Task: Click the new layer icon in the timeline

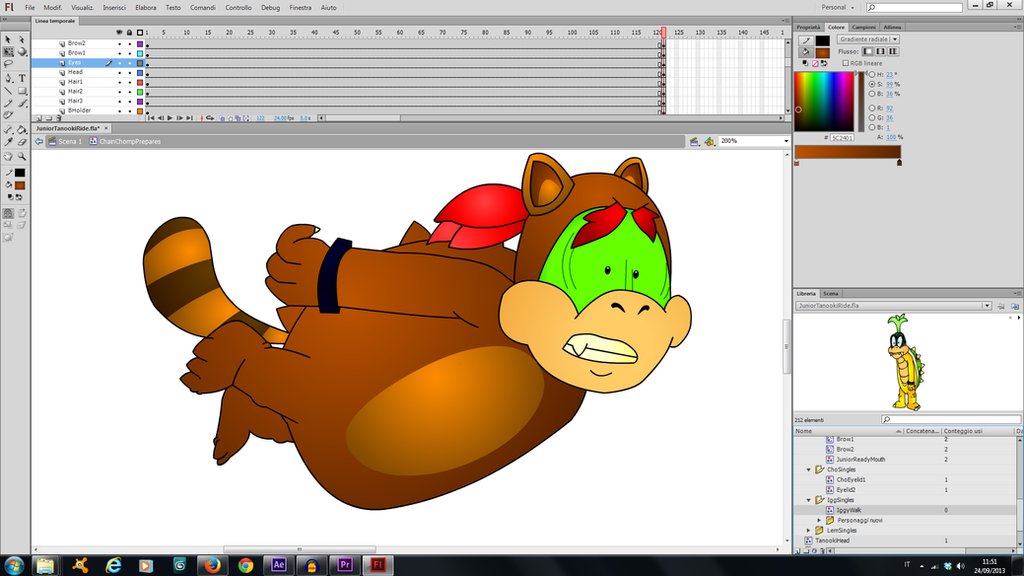Action: [x=39, y=119]
